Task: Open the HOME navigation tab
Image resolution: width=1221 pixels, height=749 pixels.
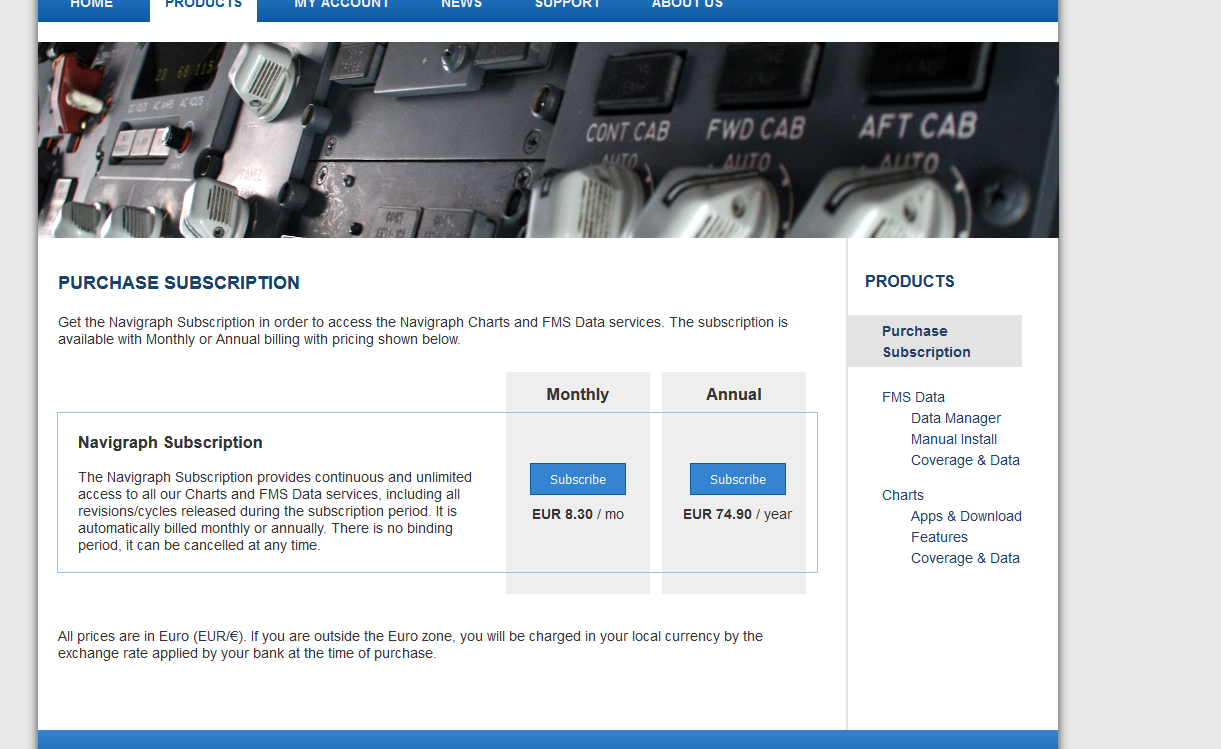Action: [x=92, y=5]
